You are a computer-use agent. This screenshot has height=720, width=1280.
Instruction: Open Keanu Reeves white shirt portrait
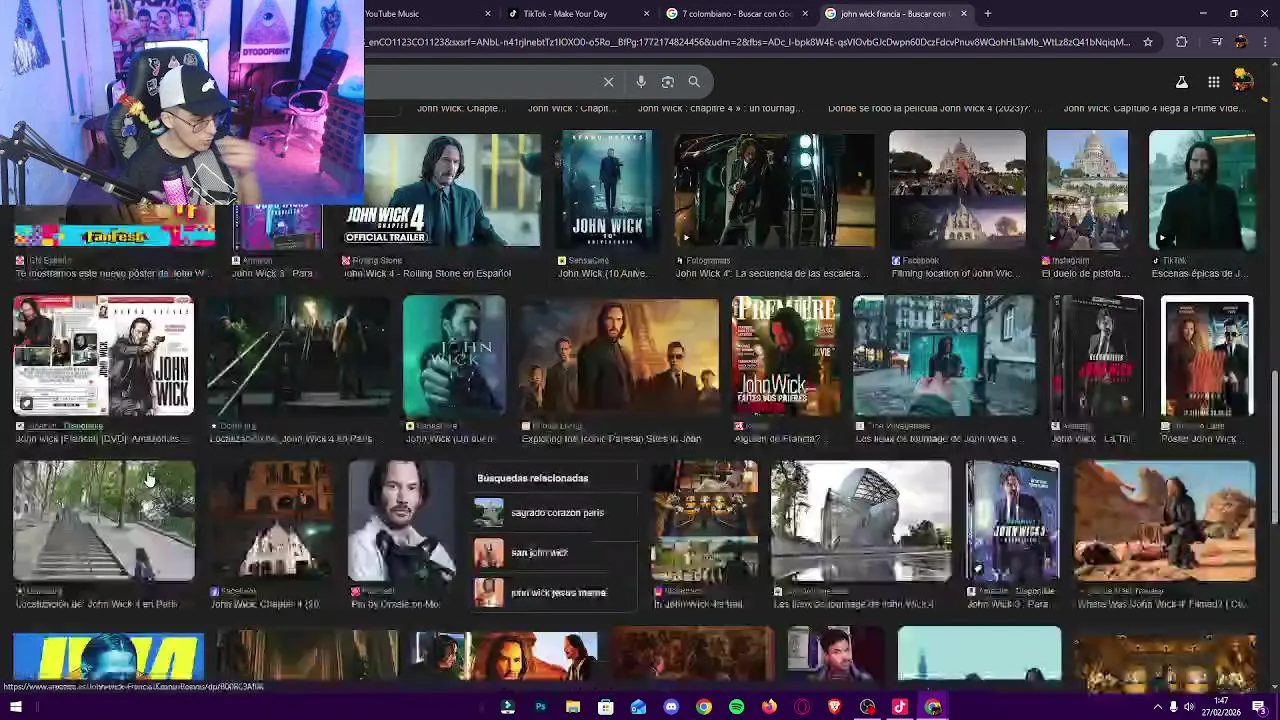coord(401,520)
